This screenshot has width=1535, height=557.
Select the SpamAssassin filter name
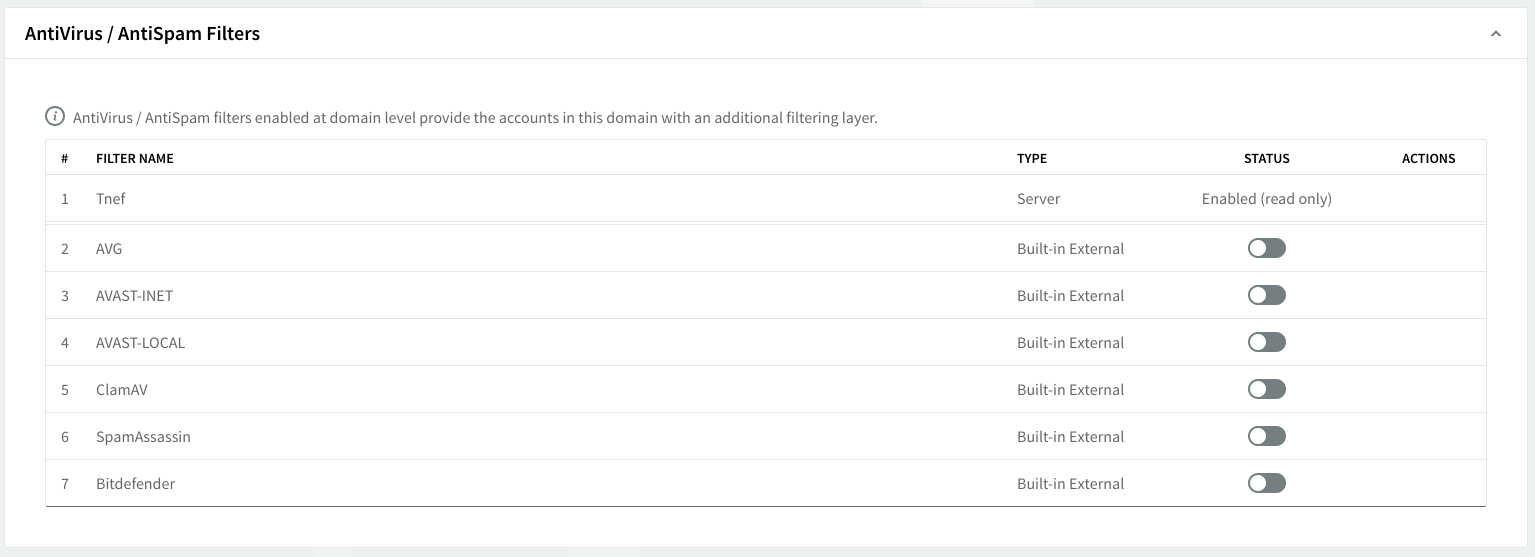coord(143,437)
